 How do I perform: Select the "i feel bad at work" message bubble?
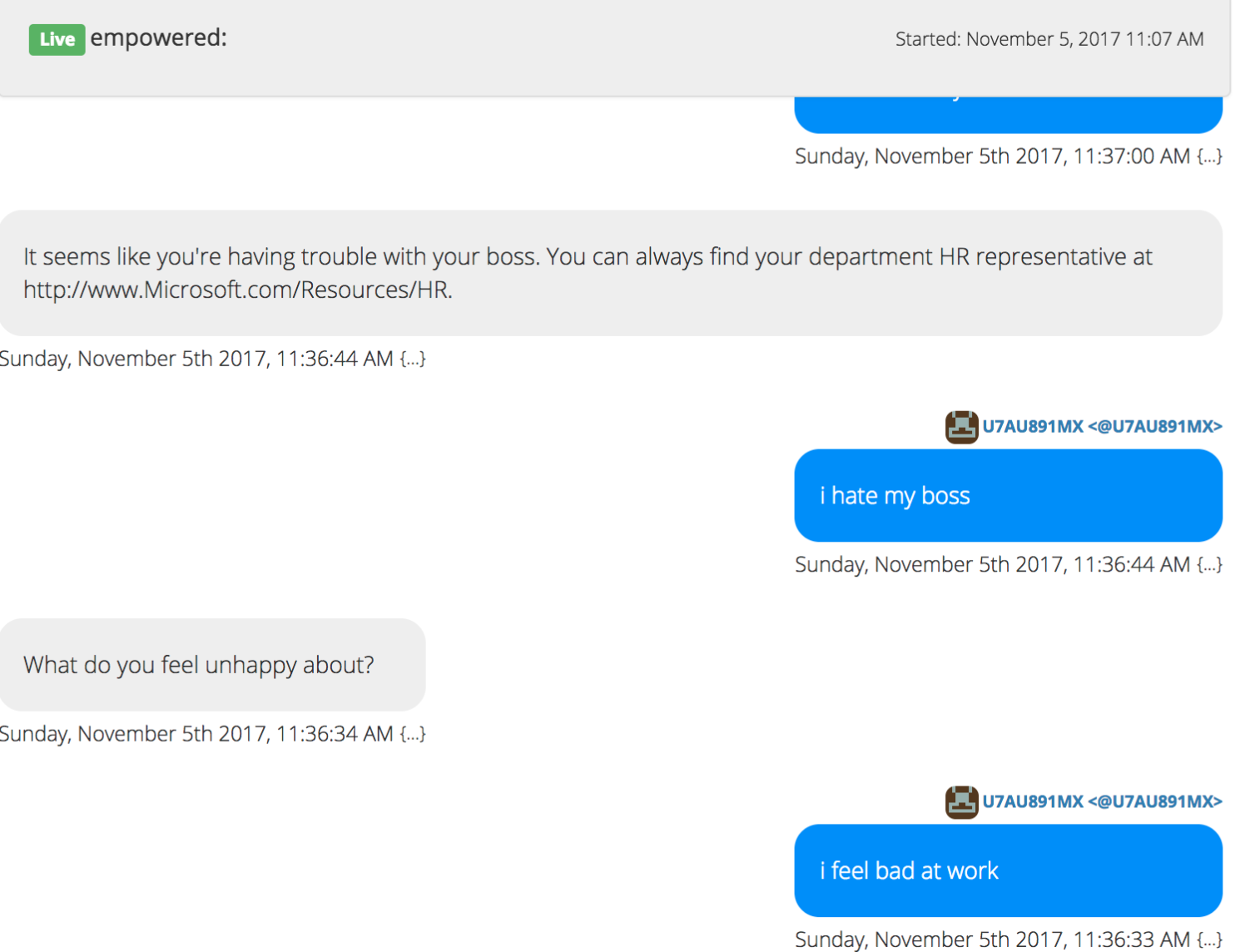[1008, 870]
